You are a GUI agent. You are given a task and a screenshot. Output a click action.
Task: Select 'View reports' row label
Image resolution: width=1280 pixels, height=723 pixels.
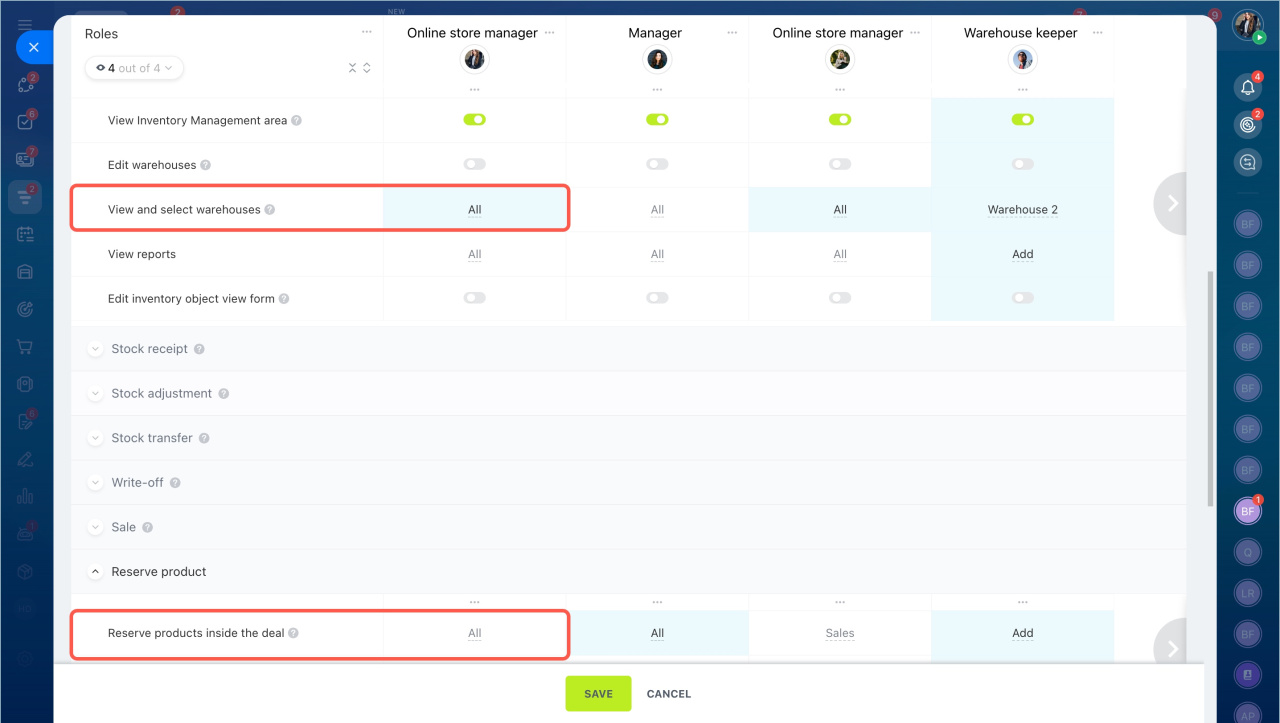[142, 254]
